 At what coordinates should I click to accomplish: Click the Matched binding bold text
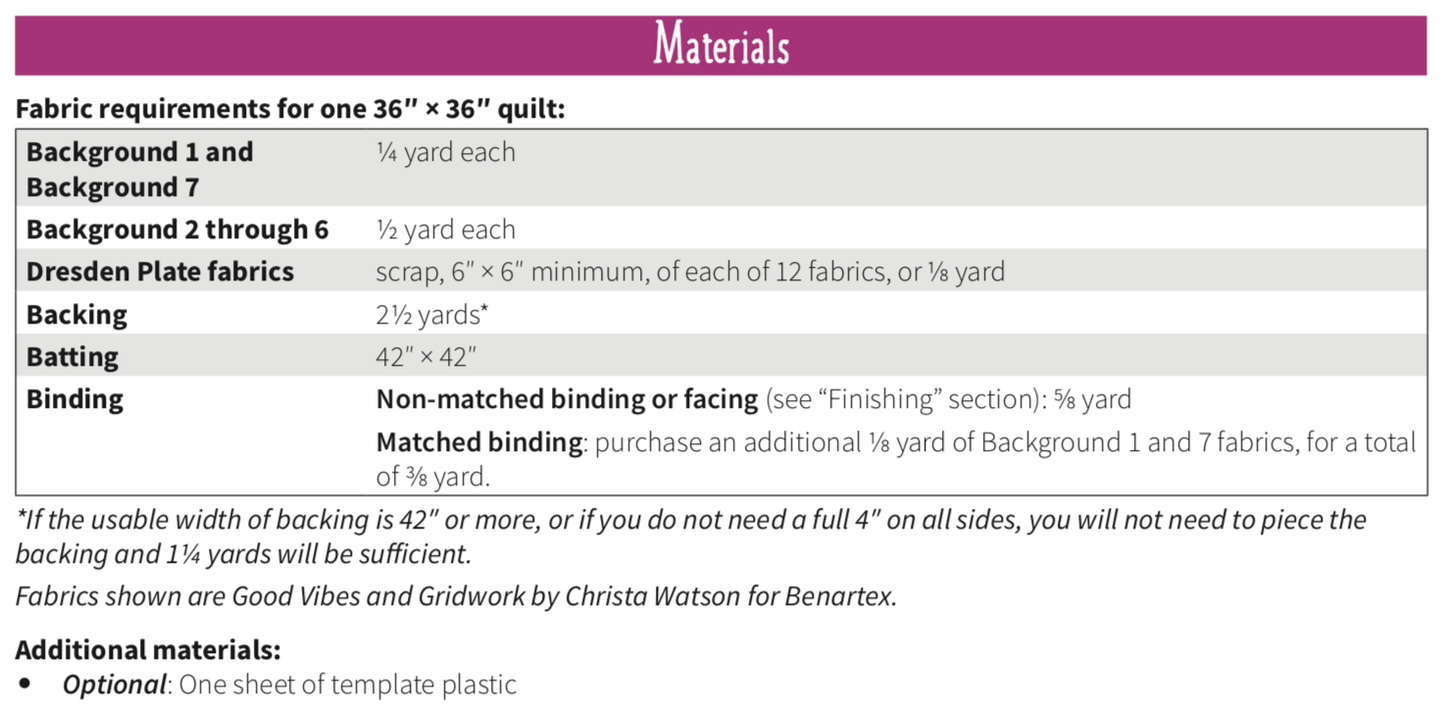(x=479, y=442)
